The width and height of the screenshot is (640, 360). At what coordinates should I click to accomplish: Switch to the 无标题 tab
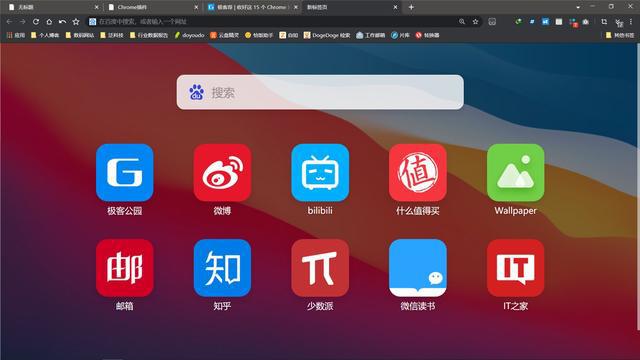[53, 7]
